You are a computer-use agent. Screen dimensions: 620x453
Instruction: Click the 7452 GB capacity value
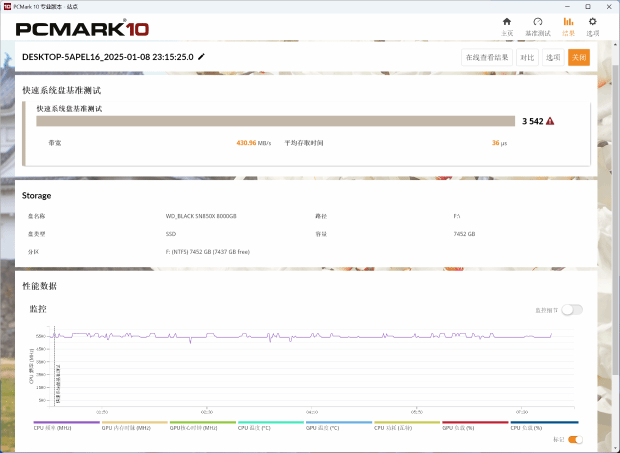(x=464, y=234)
